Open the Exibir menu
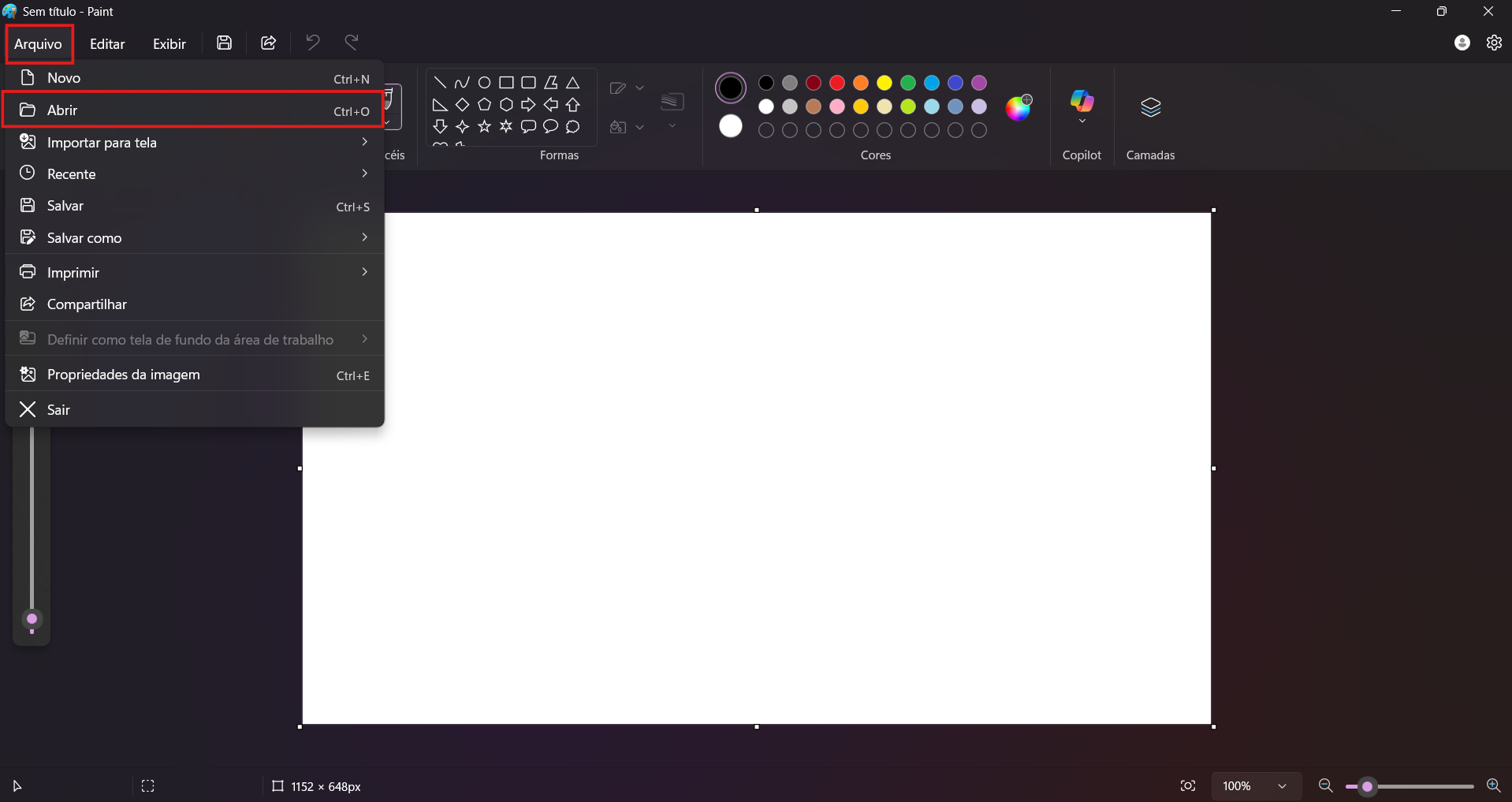Image resolution: width=1512 pixels, height=802 pixels. click(169, 44)
